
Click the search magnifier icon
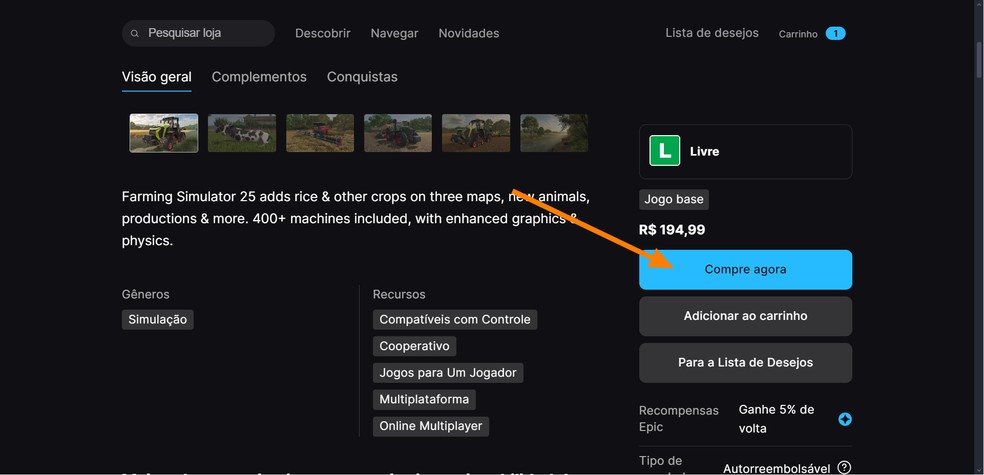134,33
